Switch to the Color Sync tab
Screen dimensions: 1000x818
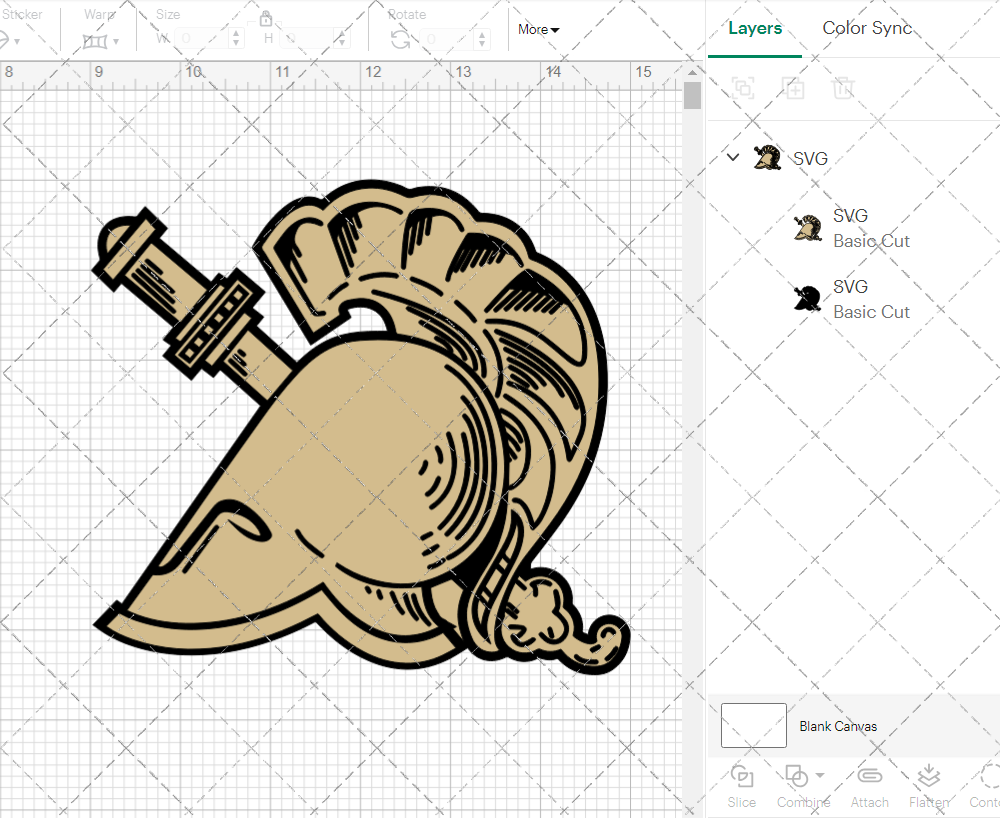(x=867, y=29)
